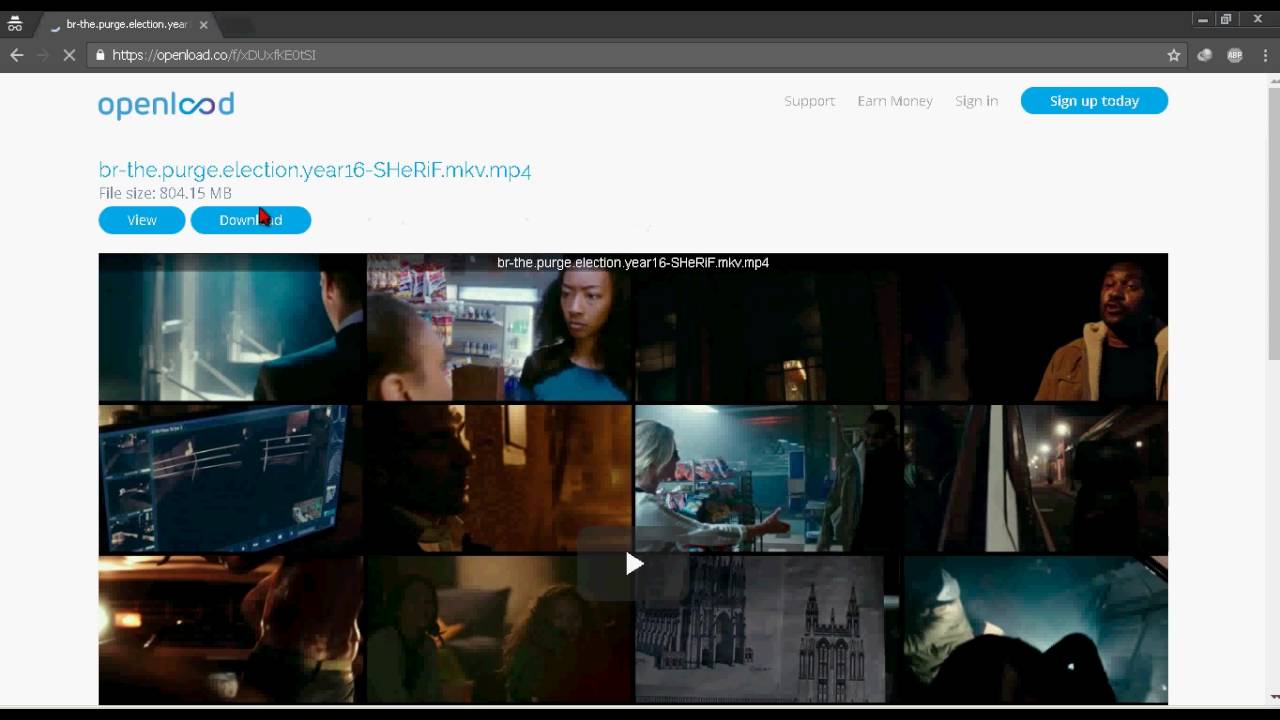
Task: Click the browser back arrow
Action: tap(17, 55)
